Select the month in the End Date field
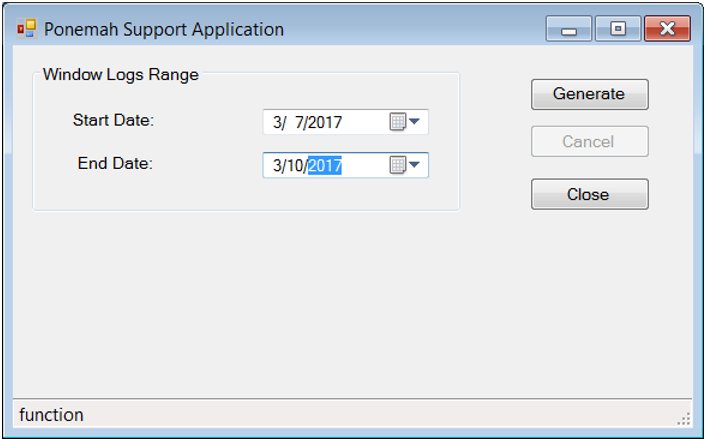706x439 pixels. click(x=277, y=166)
